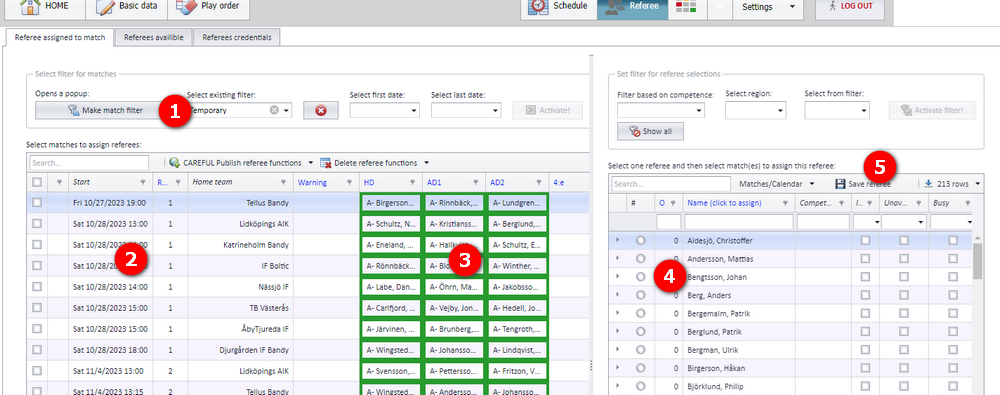
Task: Check the Nässjö IF match checkbox
Action: tap(37, 287)
